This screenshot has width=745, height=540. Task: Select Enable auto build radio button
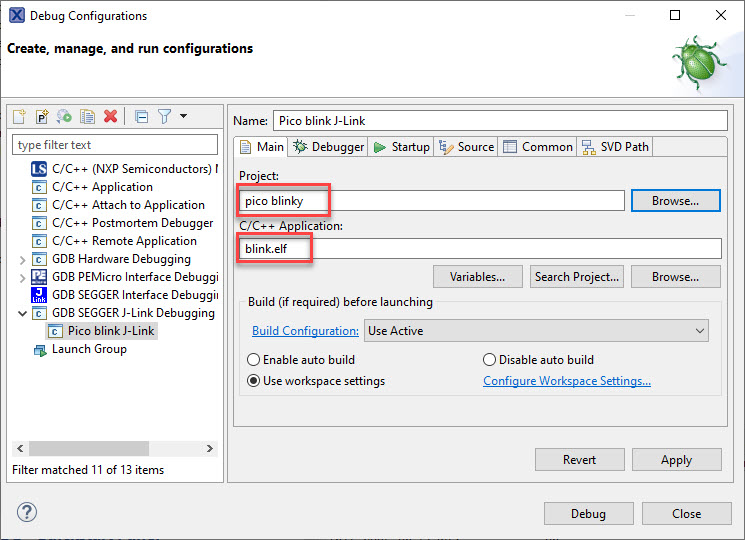coord(254,360)
